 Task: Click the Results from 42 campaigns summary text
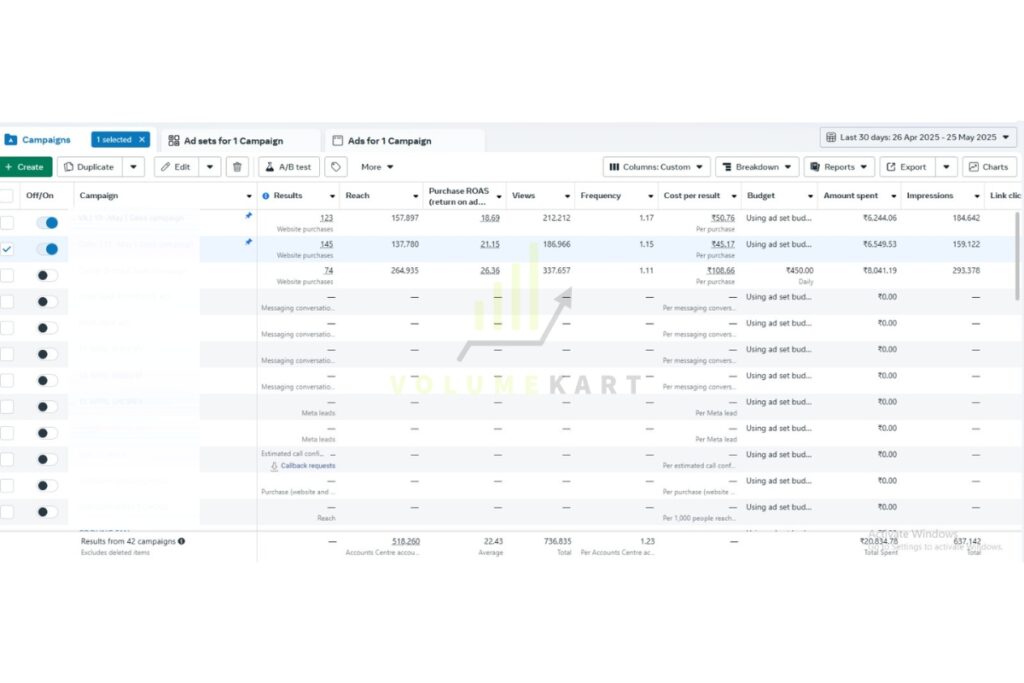pos(128,541)
